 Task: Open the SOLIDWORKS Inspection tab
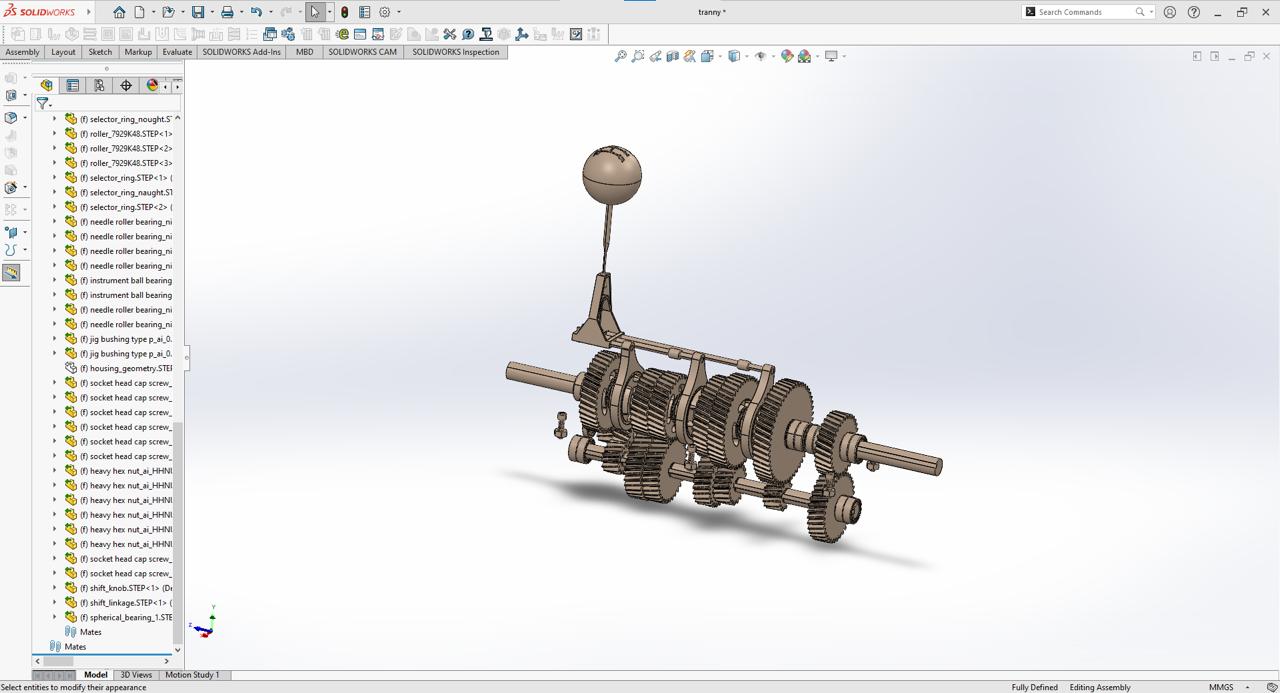[x=456, y=52]
